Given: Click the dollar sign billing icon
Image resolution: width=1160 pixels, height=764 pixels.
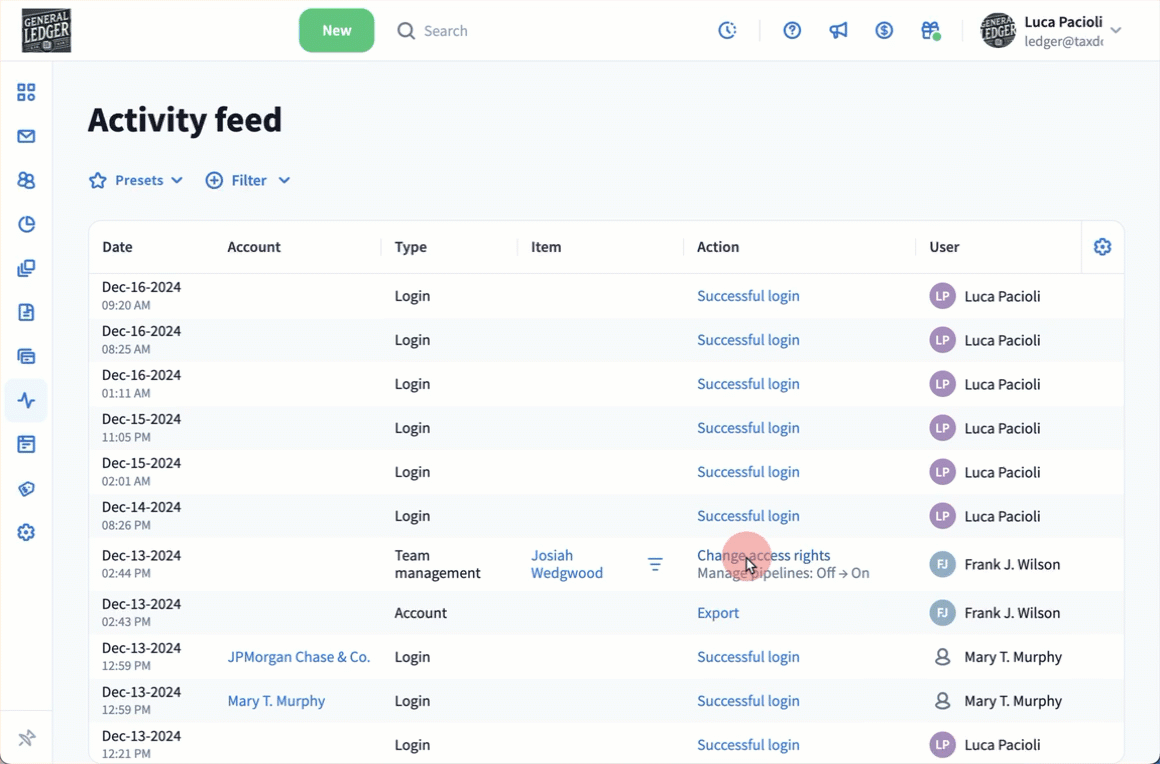Looking at the screenshot, I should point(884,31).
